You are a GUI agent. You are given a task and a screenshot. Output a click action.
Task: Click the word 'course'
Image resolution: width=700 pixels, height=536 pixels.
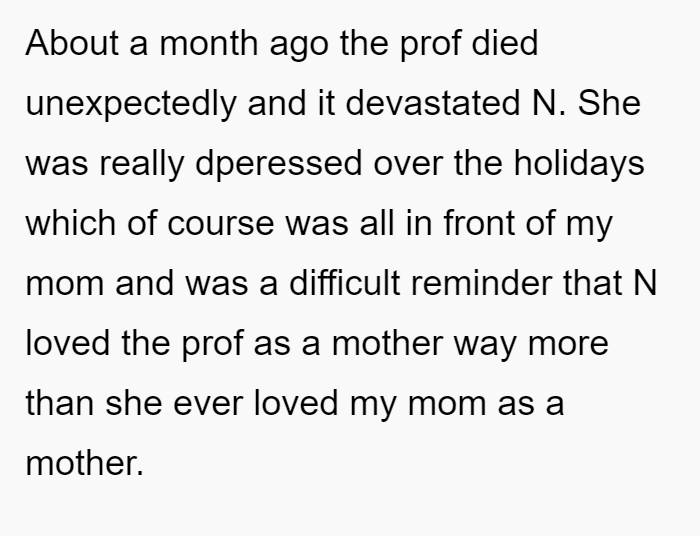coord(221,224)
